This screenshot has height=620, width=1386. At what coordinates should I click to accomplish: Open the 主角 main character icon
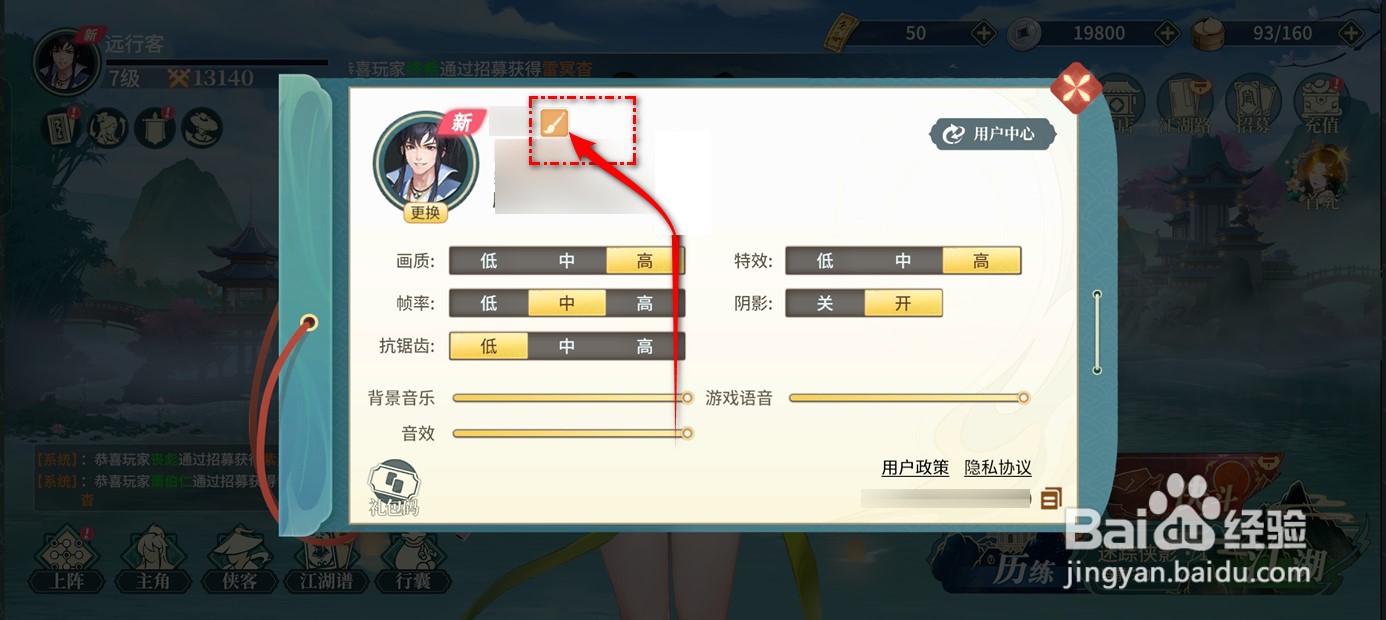(x=152, y=562)
